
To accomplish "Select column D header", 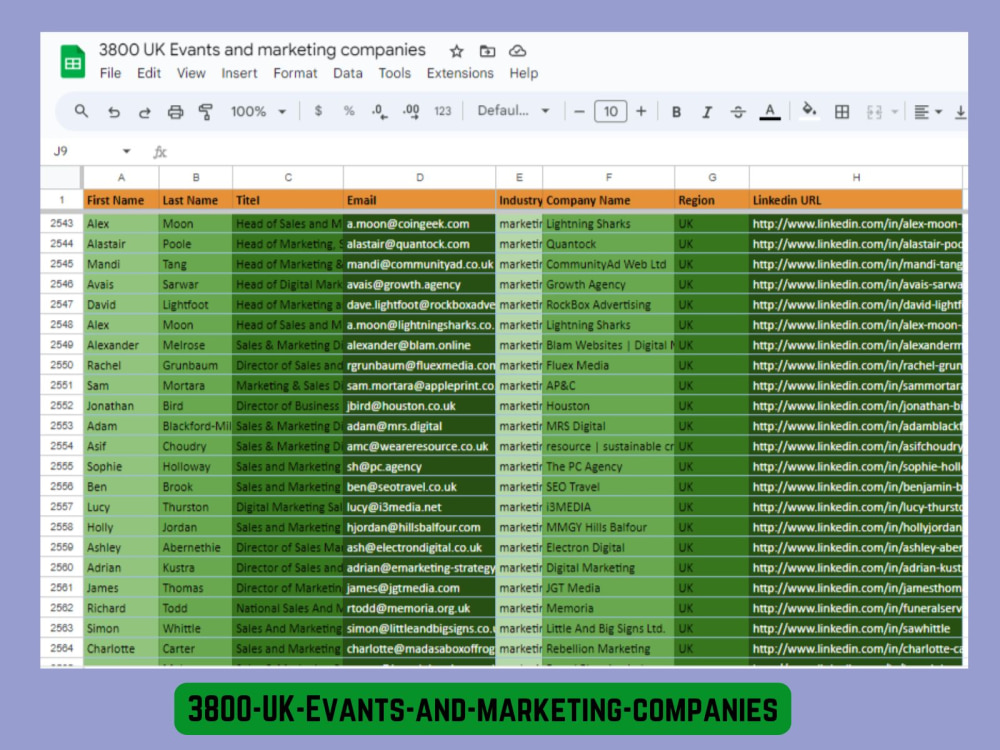I will point(420,177).
